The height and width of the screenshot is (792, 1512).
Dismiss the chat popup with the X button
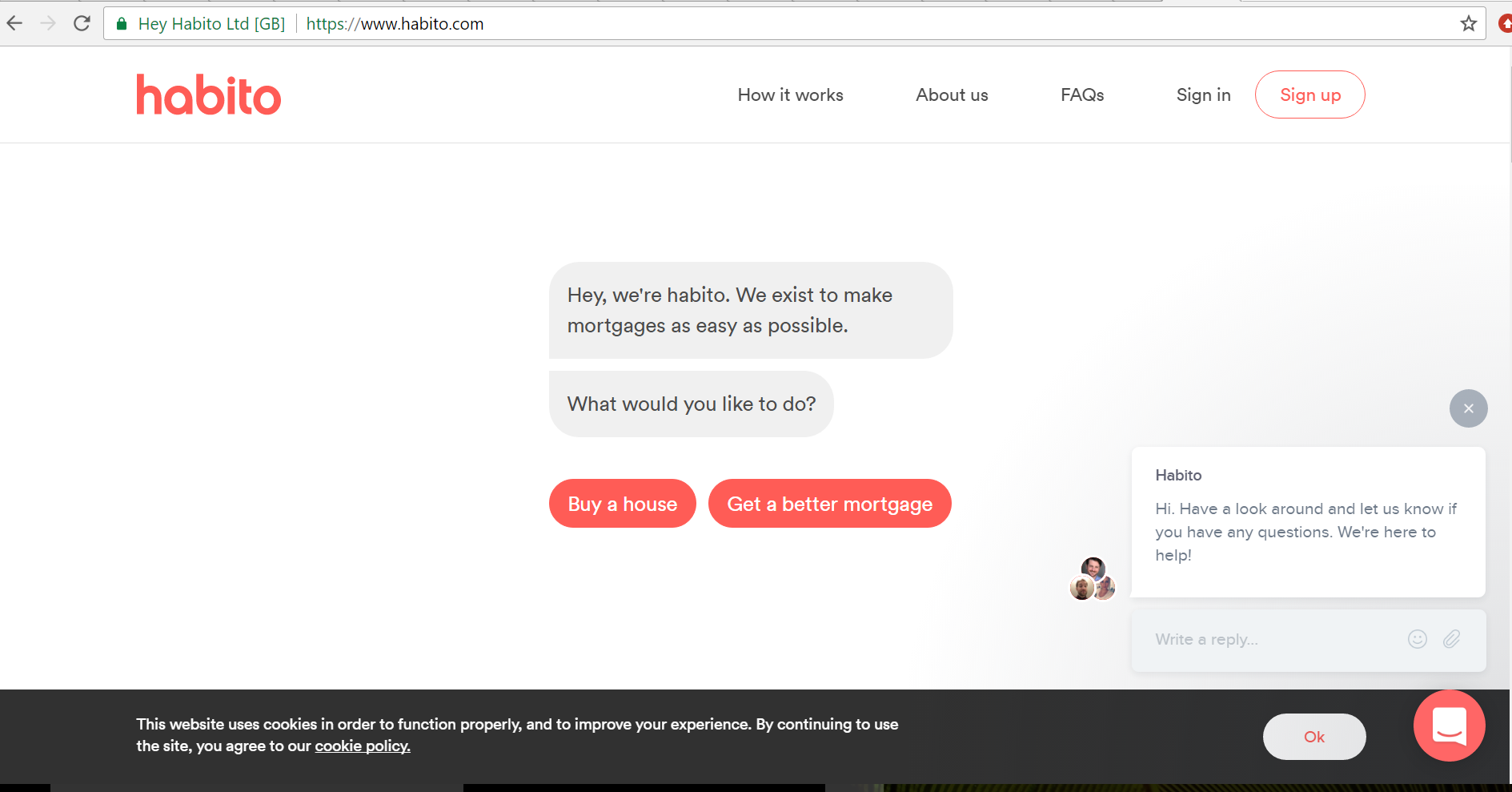1468,408
